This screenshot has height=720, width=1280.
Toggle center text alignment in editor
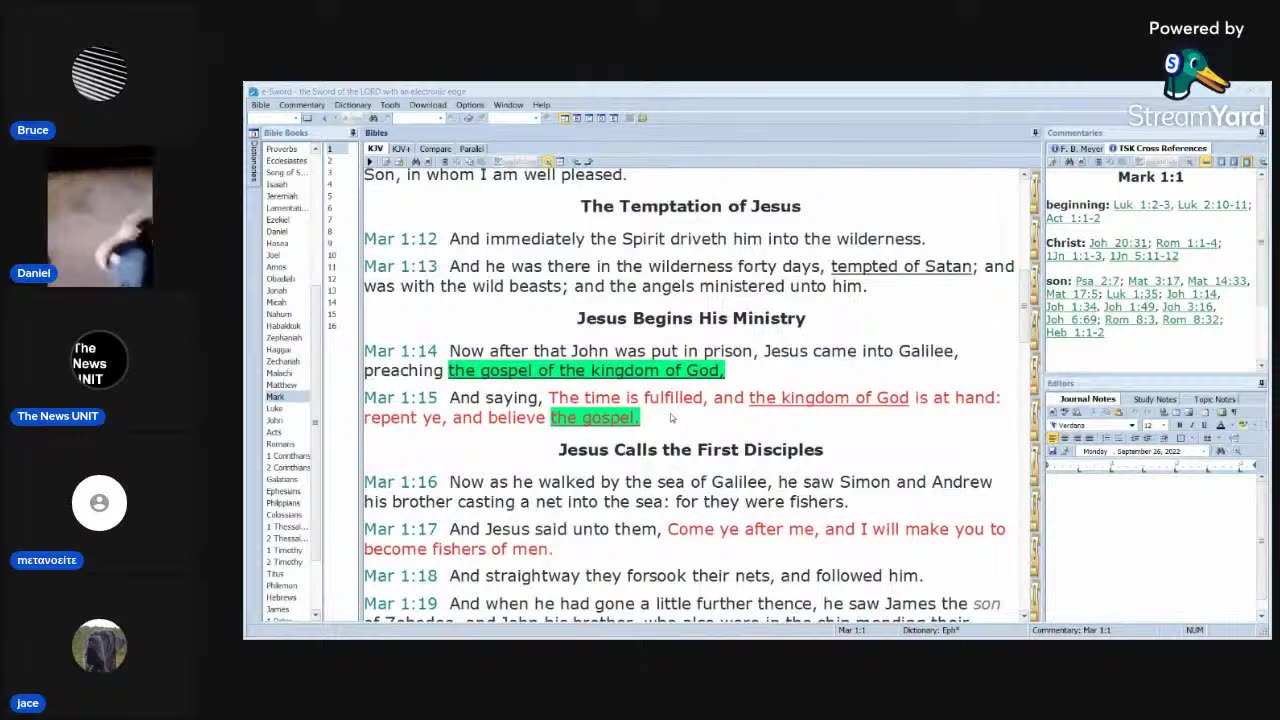(x=1065, y=438)
